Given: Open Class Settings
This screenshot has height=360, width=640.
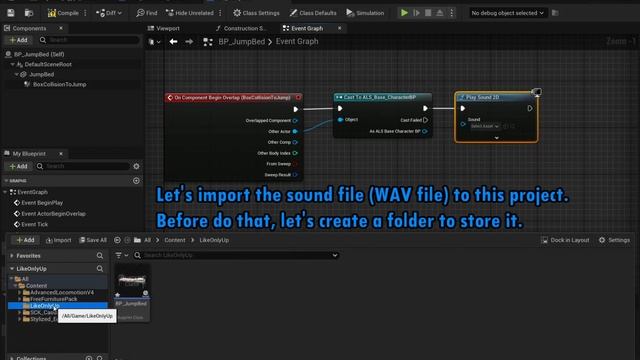Looking at the screenshot, I should point(256,13).
